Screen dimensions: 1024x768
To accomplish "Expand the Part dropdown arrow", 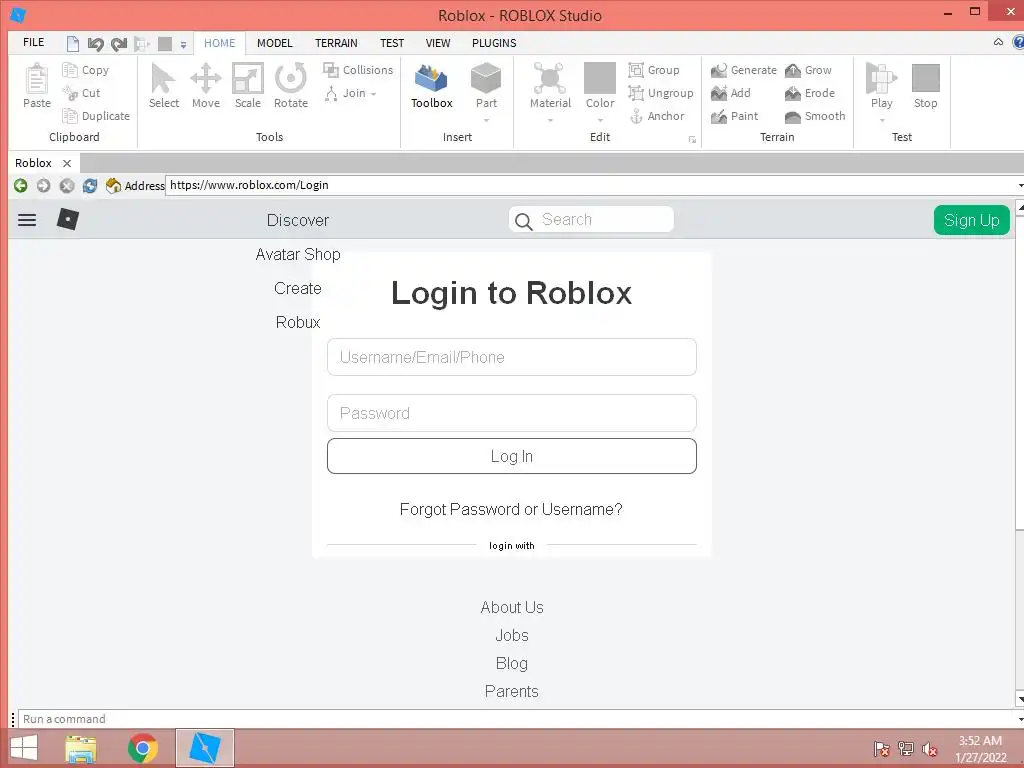I will (x=487, y=120).
